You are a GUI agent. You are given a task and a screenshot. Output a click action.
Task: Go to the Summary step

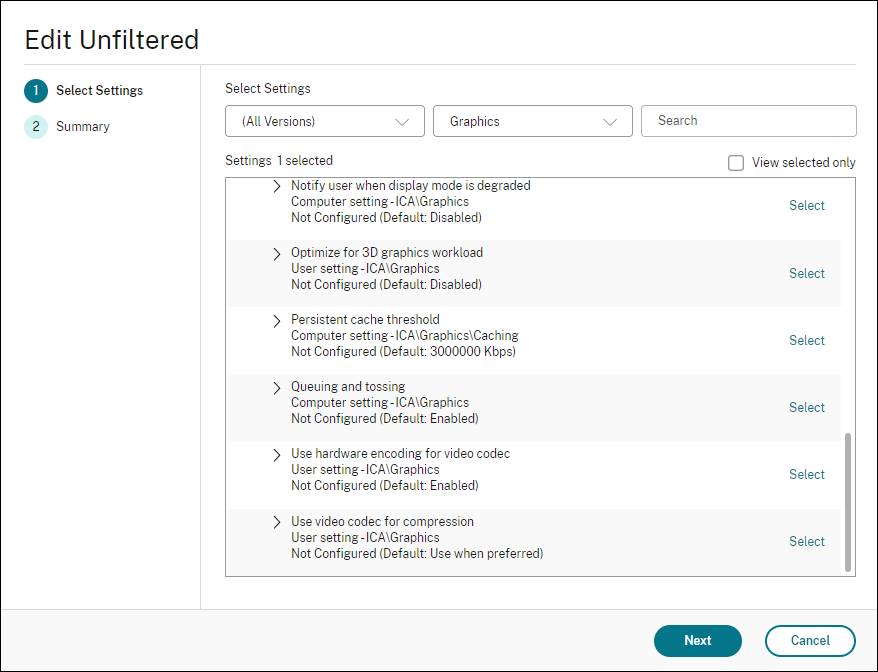(82, 127)
